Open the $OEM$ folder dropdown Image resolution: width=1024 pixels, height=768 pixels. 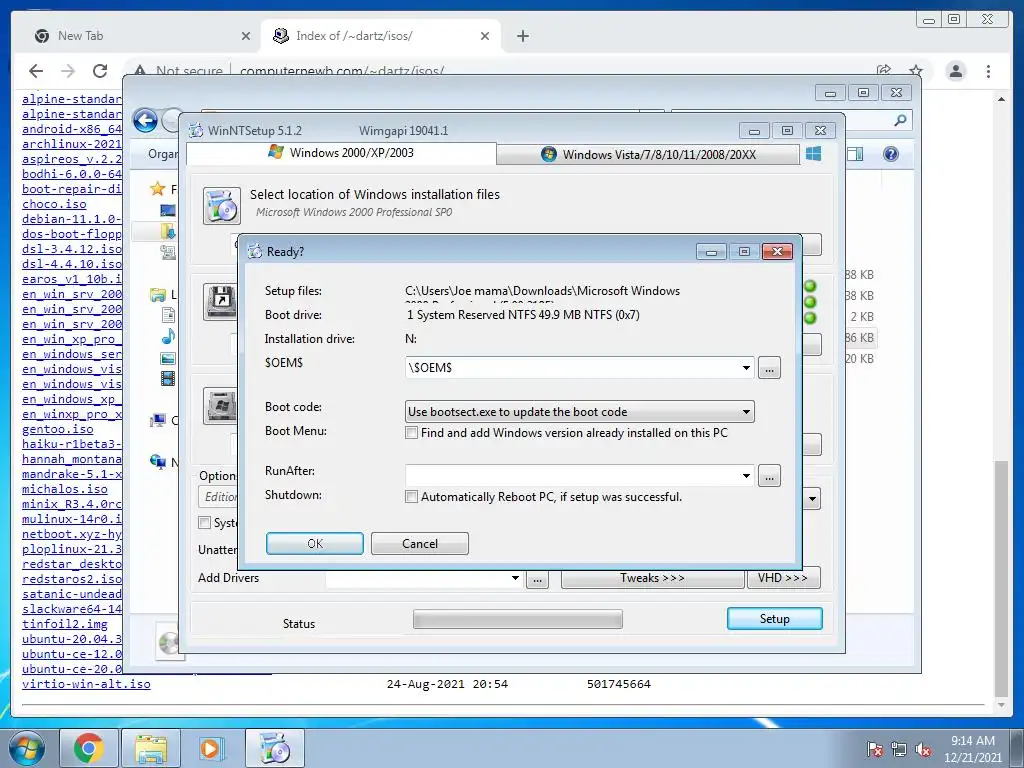746,368
